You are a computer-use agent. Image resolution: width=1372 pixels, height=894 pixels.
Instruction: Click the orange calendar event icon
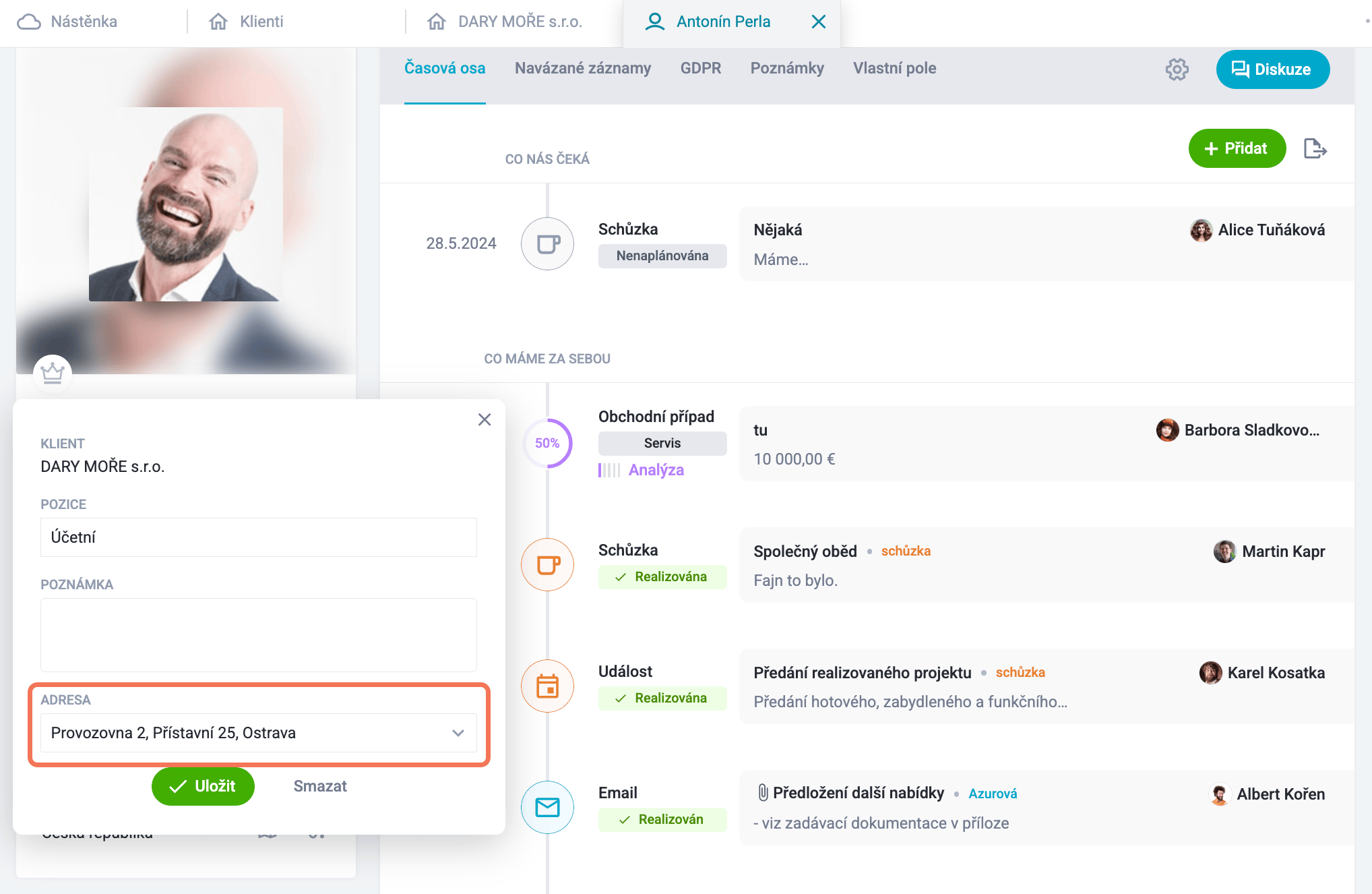coord(547,686)
